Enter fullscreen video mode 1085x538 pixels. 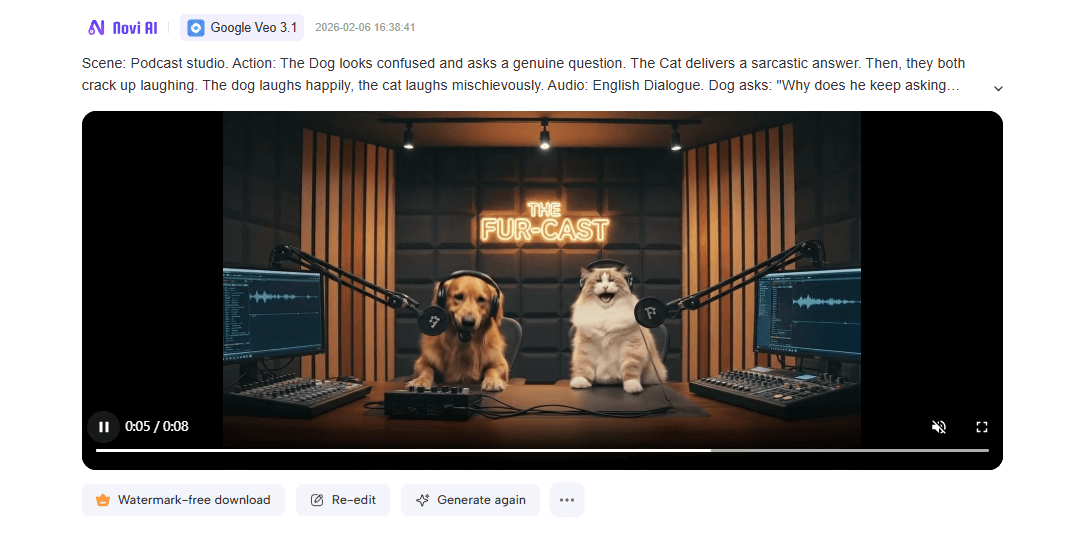(x=981, y=427)
